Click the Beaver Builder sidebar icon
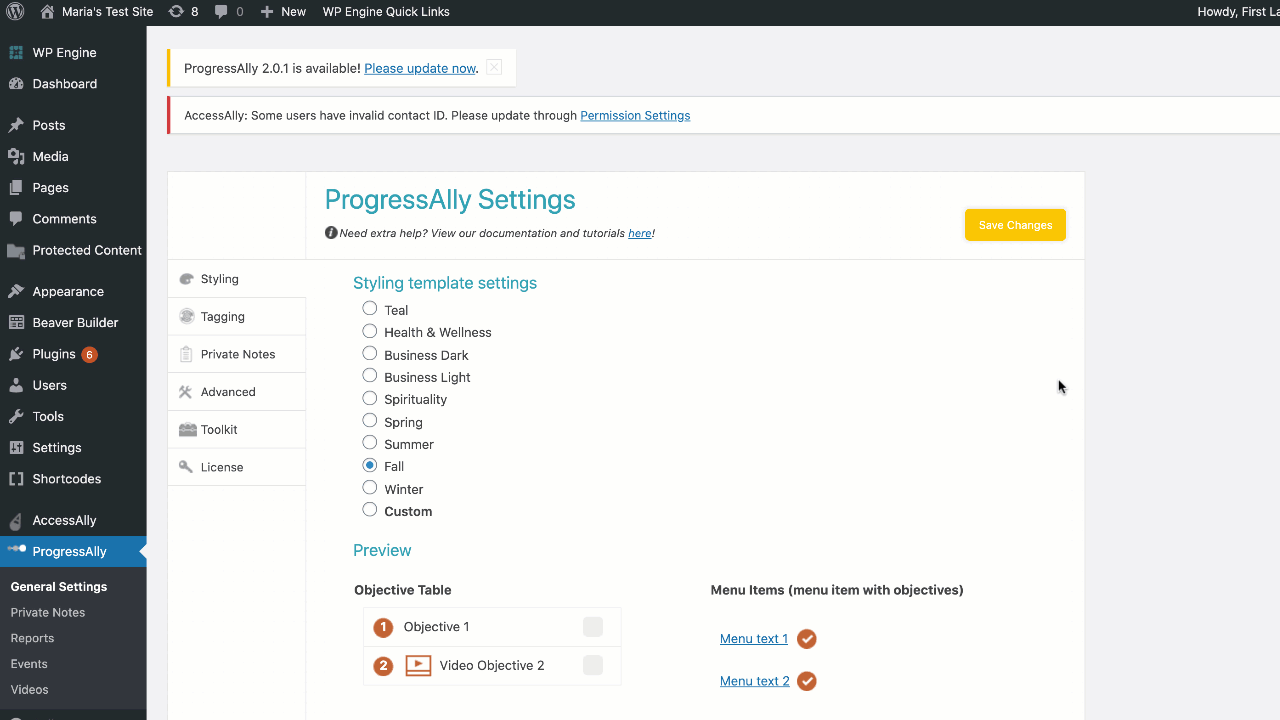The image size is (1280, 720). (16, 323)
